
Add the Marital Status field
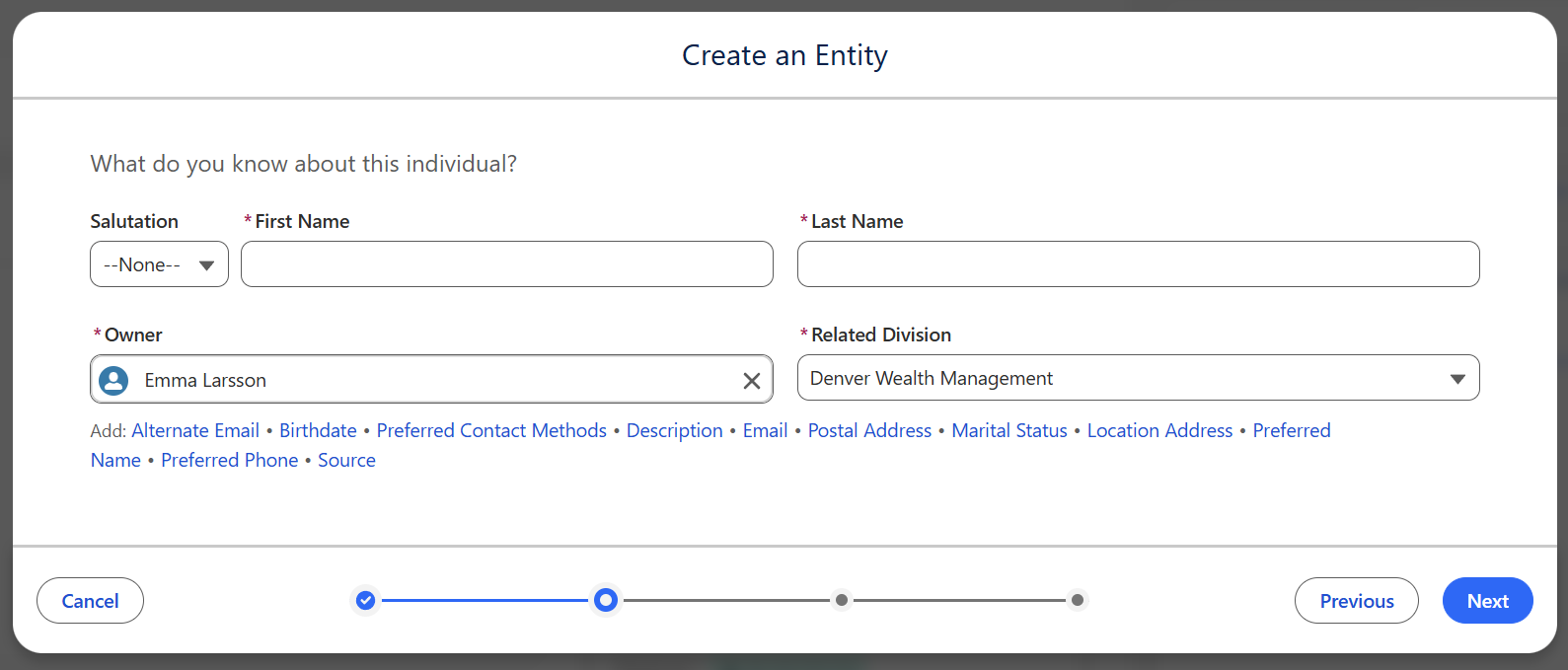(x=1009, y=430)
